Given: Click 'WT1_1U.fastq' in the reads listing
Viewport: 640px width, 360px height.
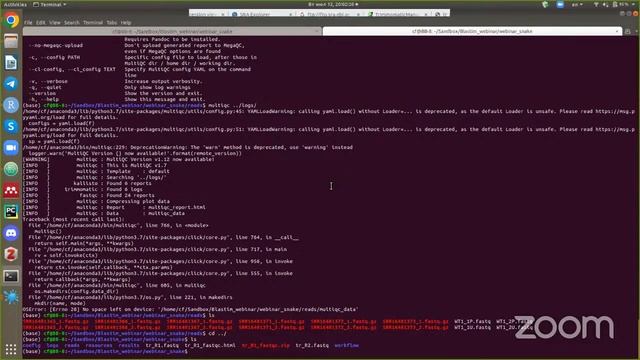Looking at the screenshot, I should 472,327.
